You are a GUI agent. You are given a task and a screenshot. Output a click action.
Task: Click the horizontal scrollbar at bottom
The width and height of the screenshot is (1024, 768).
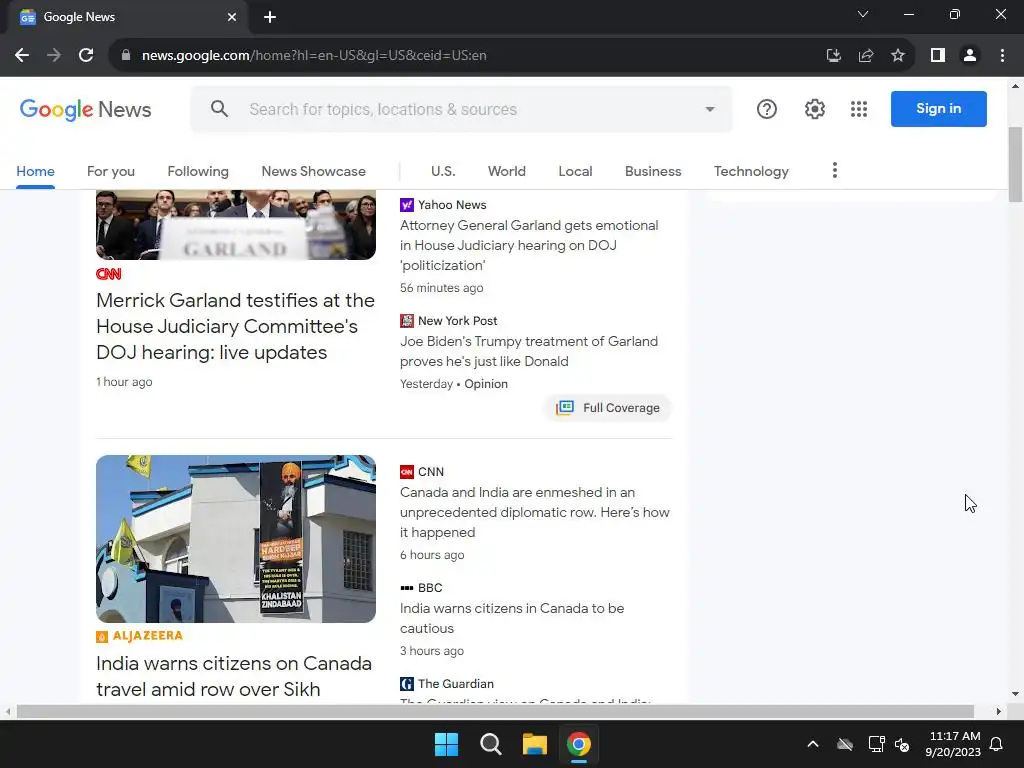tap(495, 711)
